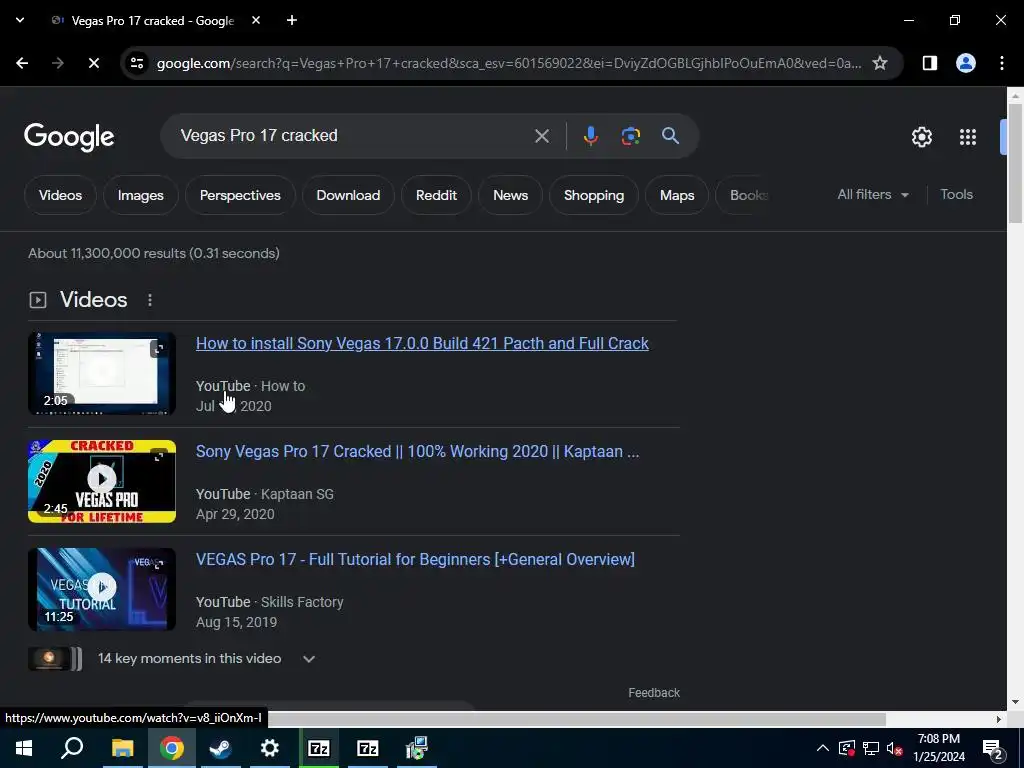The image size is (1024, 768).
Task: Click the vertical scrollbar down arrow
Action: (x=1015, y=703)
